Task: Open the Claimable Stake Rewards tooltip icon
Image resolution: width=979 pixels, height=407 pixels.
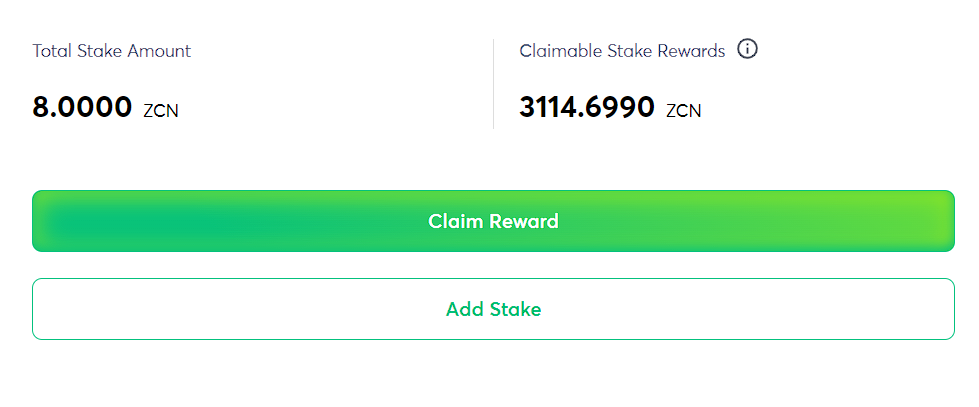Action: [x=747, y=49]
